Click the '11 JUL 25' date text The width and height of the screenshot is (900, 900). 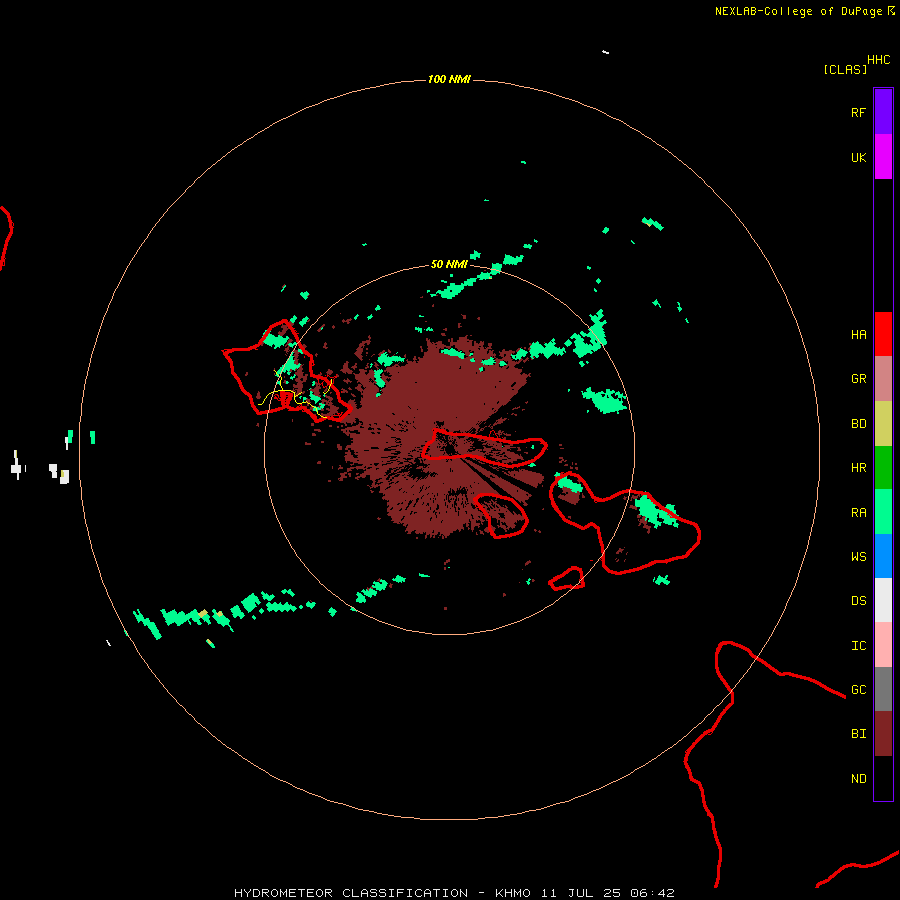pos(580,893)
